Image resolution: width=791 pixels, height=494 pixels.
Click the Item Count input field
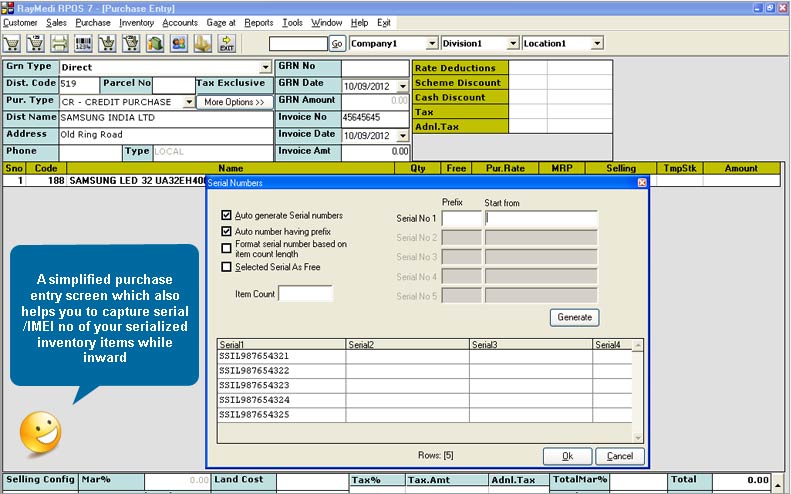click(x=305, y=293)
